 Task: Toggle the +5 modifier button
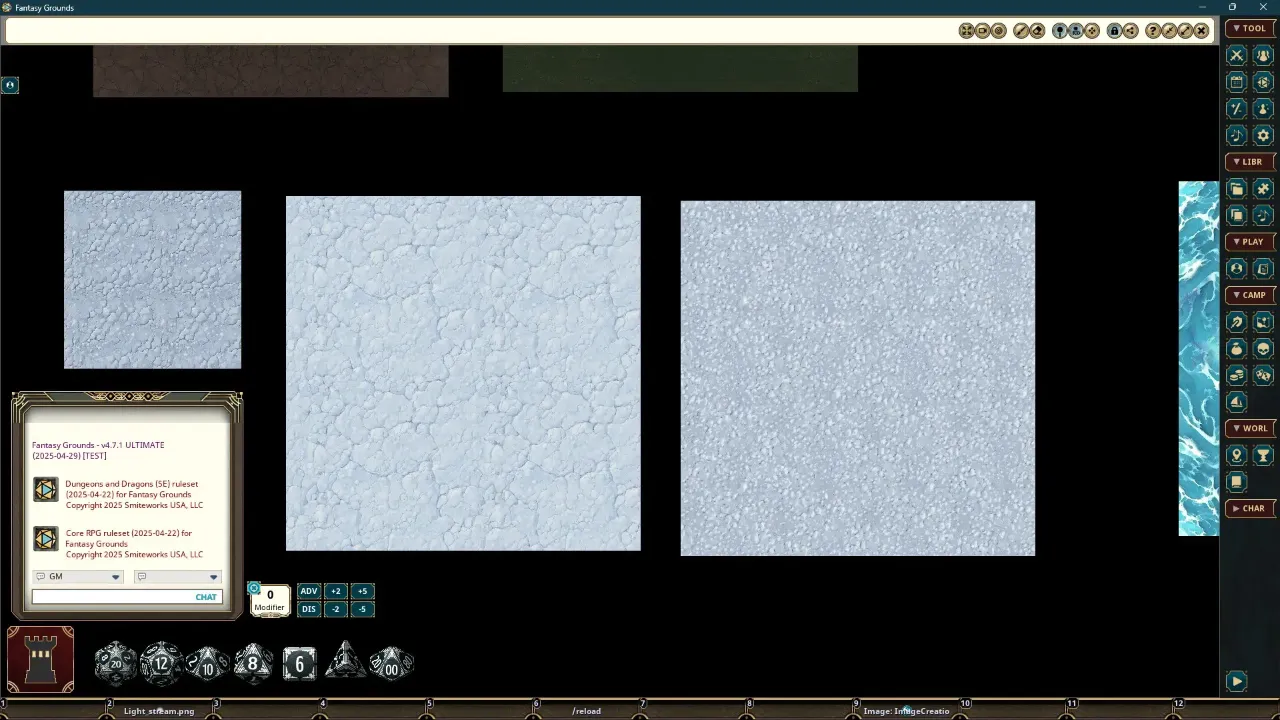pos(363,591)
